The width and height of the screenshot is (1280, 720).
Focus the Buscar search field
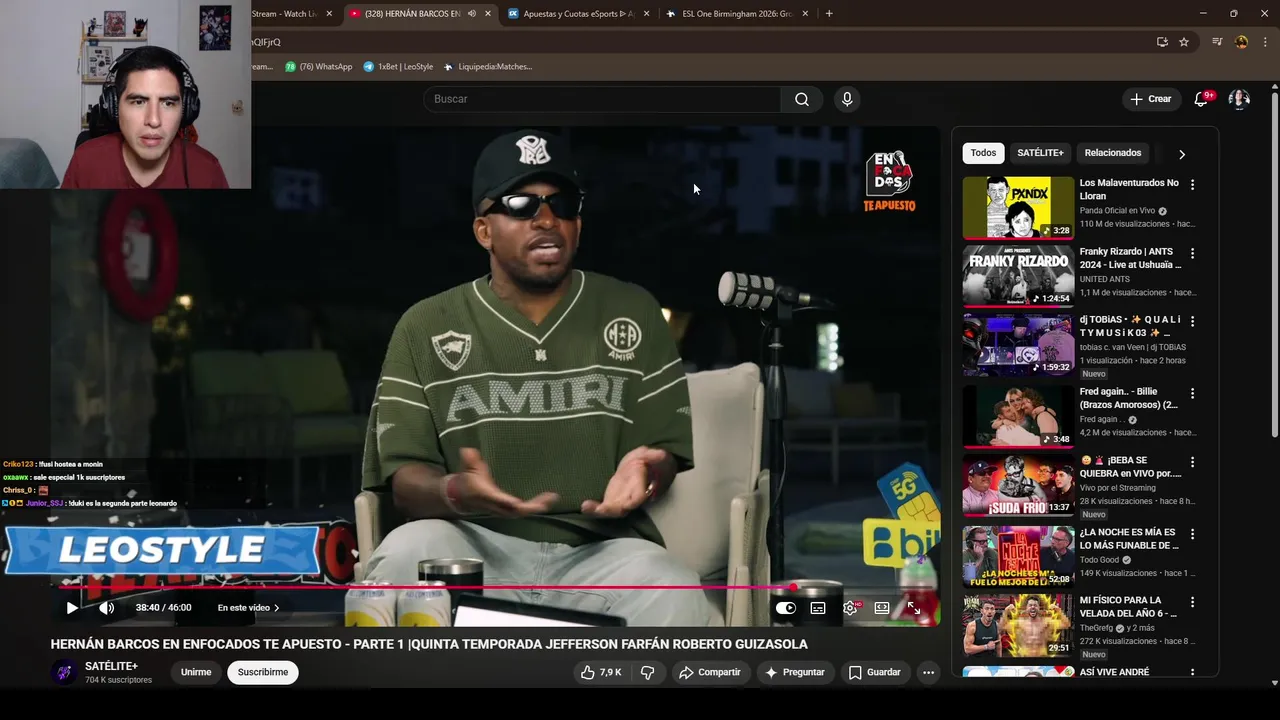click(x=602, y=99)
